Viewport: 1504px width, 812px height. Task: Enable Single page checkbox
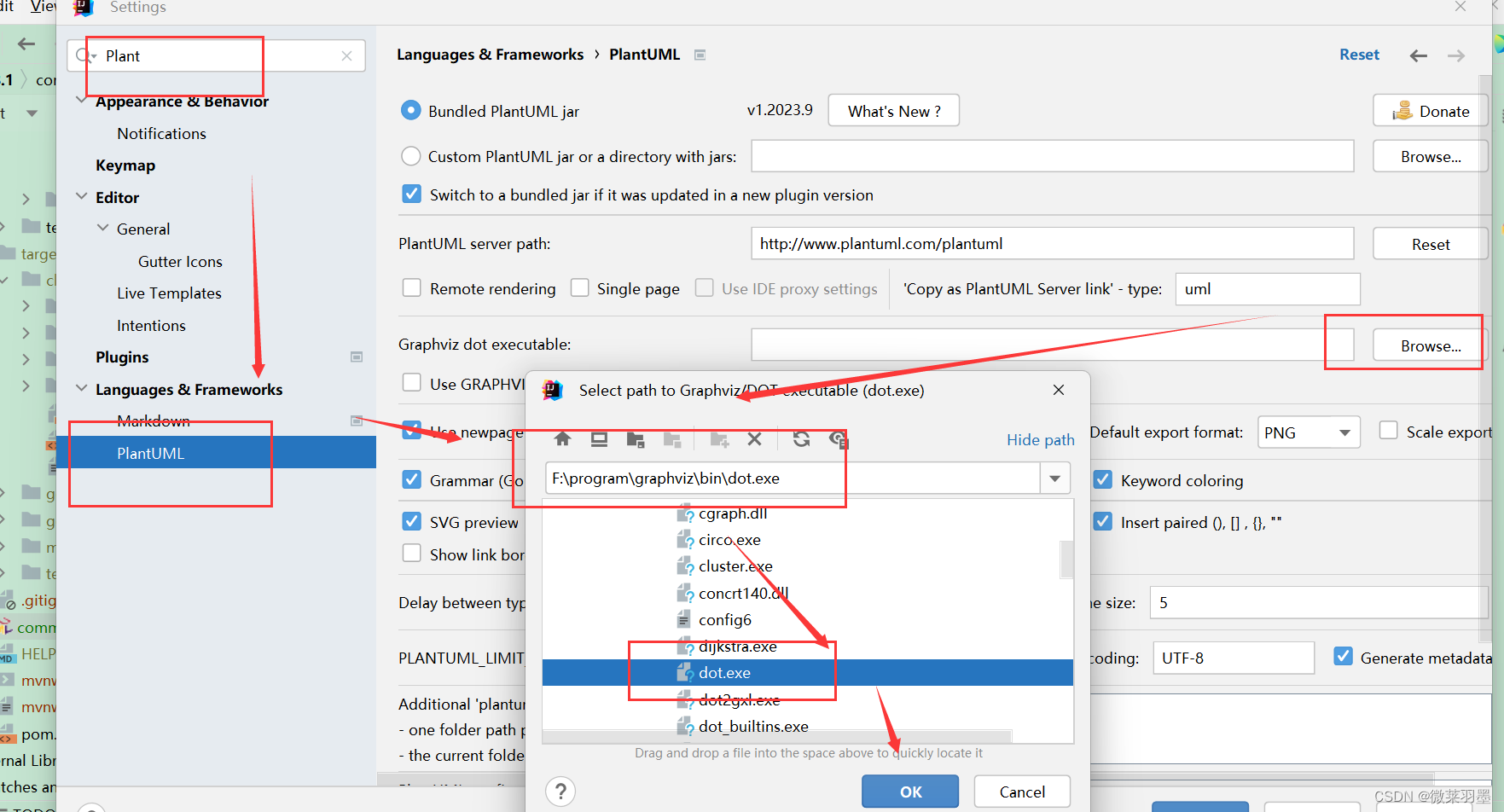coord(579,287)
